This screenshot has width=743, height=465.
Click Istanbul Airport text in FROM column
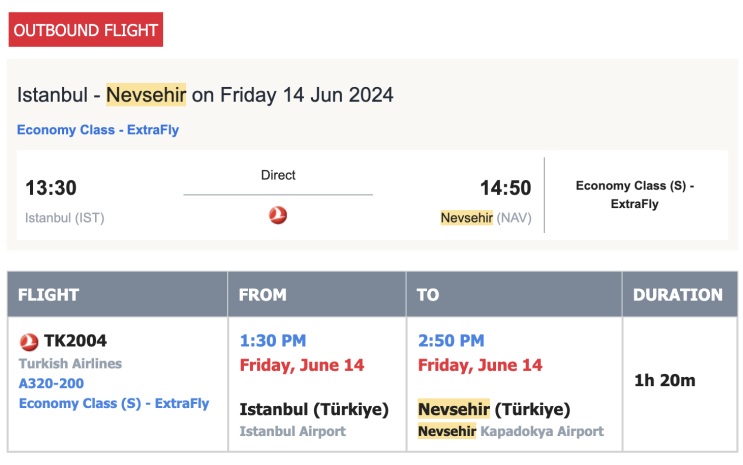(293, 431)
